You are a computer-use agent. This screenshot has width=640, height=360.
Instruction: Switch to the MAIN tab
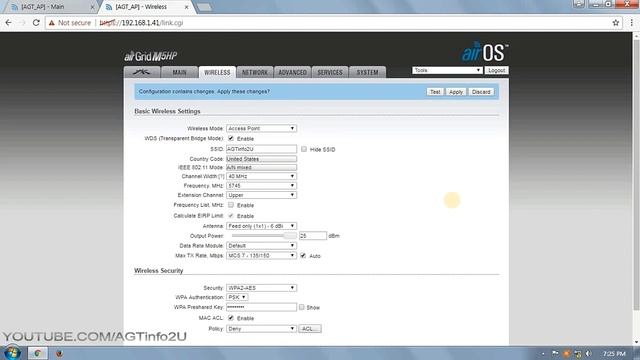tap(179, 72)
